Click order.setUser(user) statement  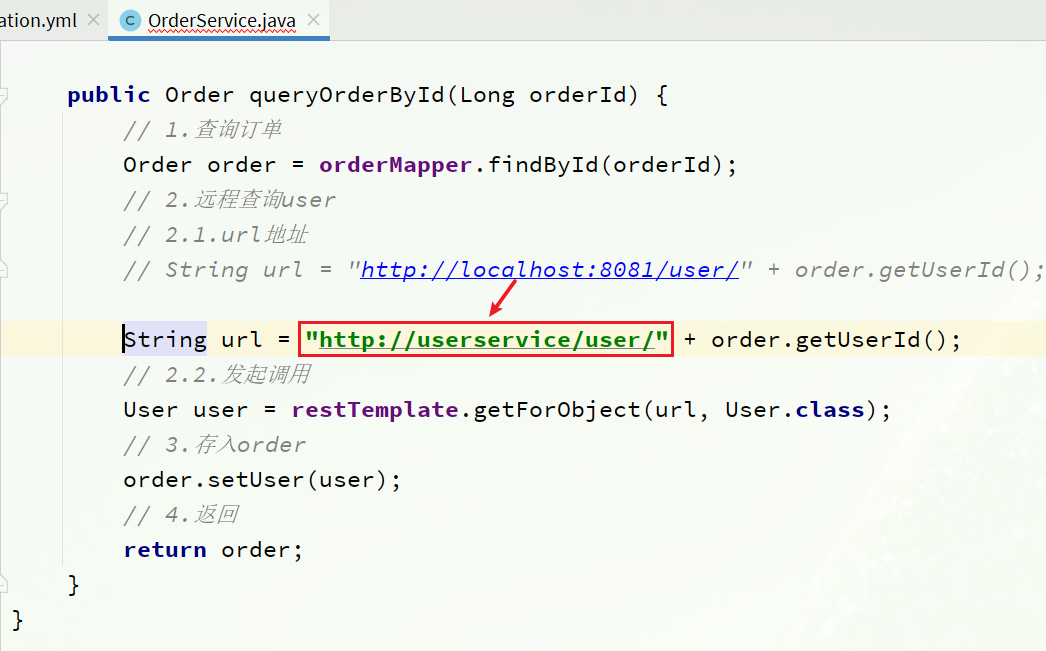pyautogui.click(x=262, y=480)
